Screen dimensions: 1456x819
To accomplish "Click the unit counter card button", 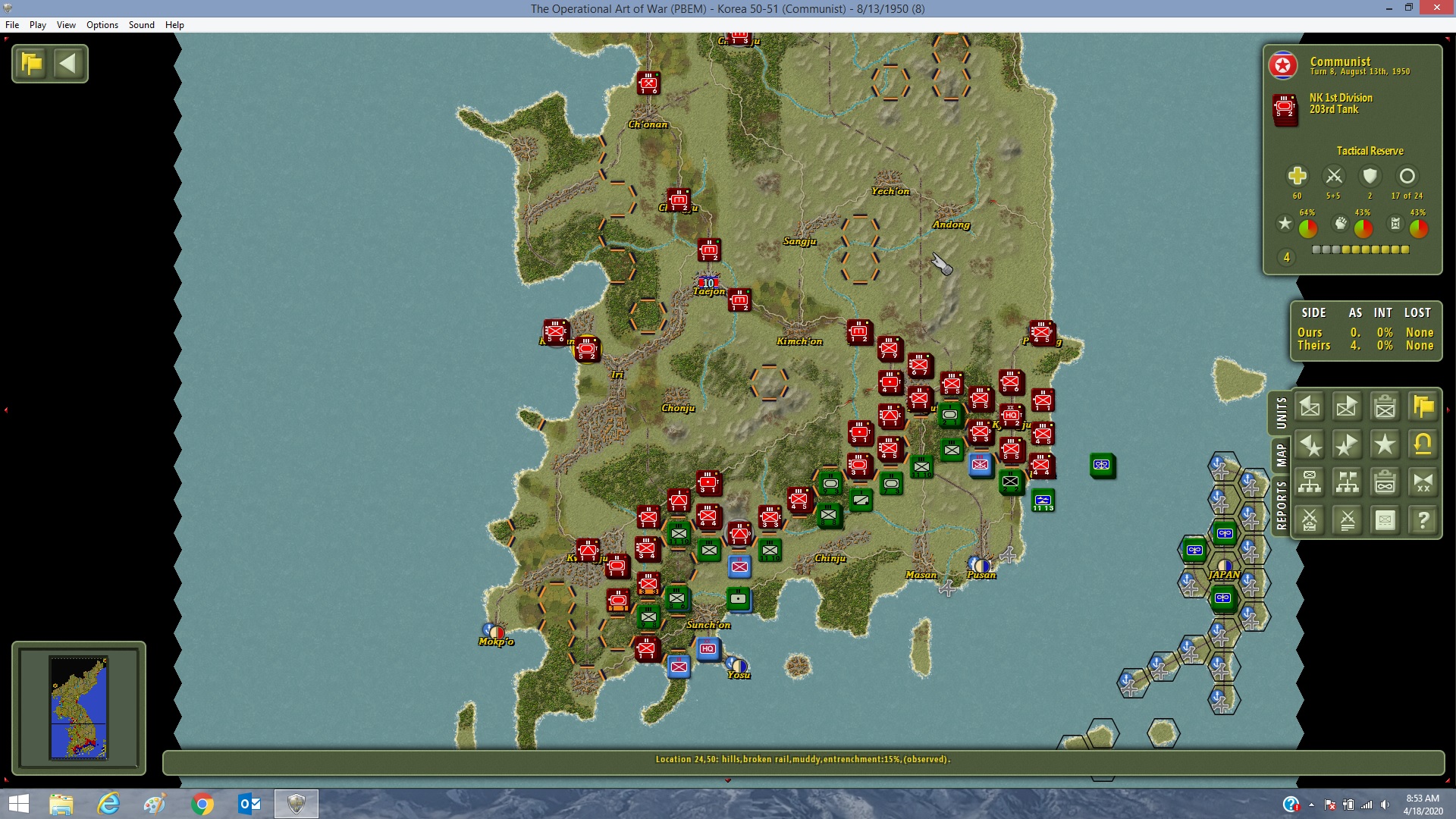I will pyautogui.click(x=1385, y=520).
